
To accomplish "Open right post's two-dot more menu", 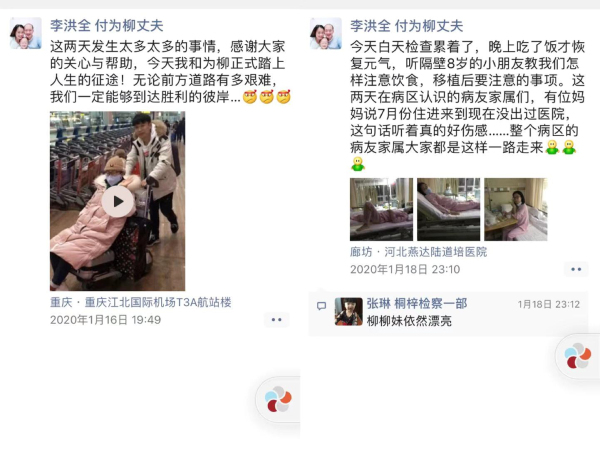I will (576, 269).
